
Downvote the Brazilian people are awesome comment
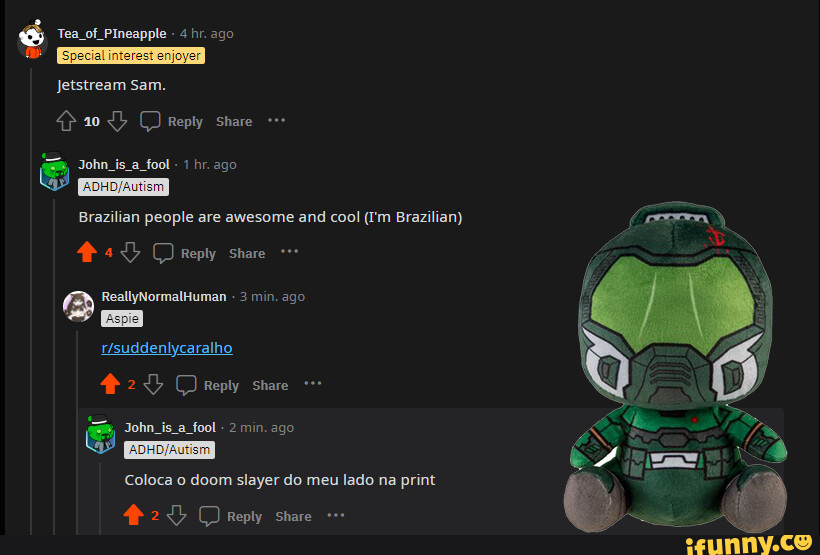point(130,252)
